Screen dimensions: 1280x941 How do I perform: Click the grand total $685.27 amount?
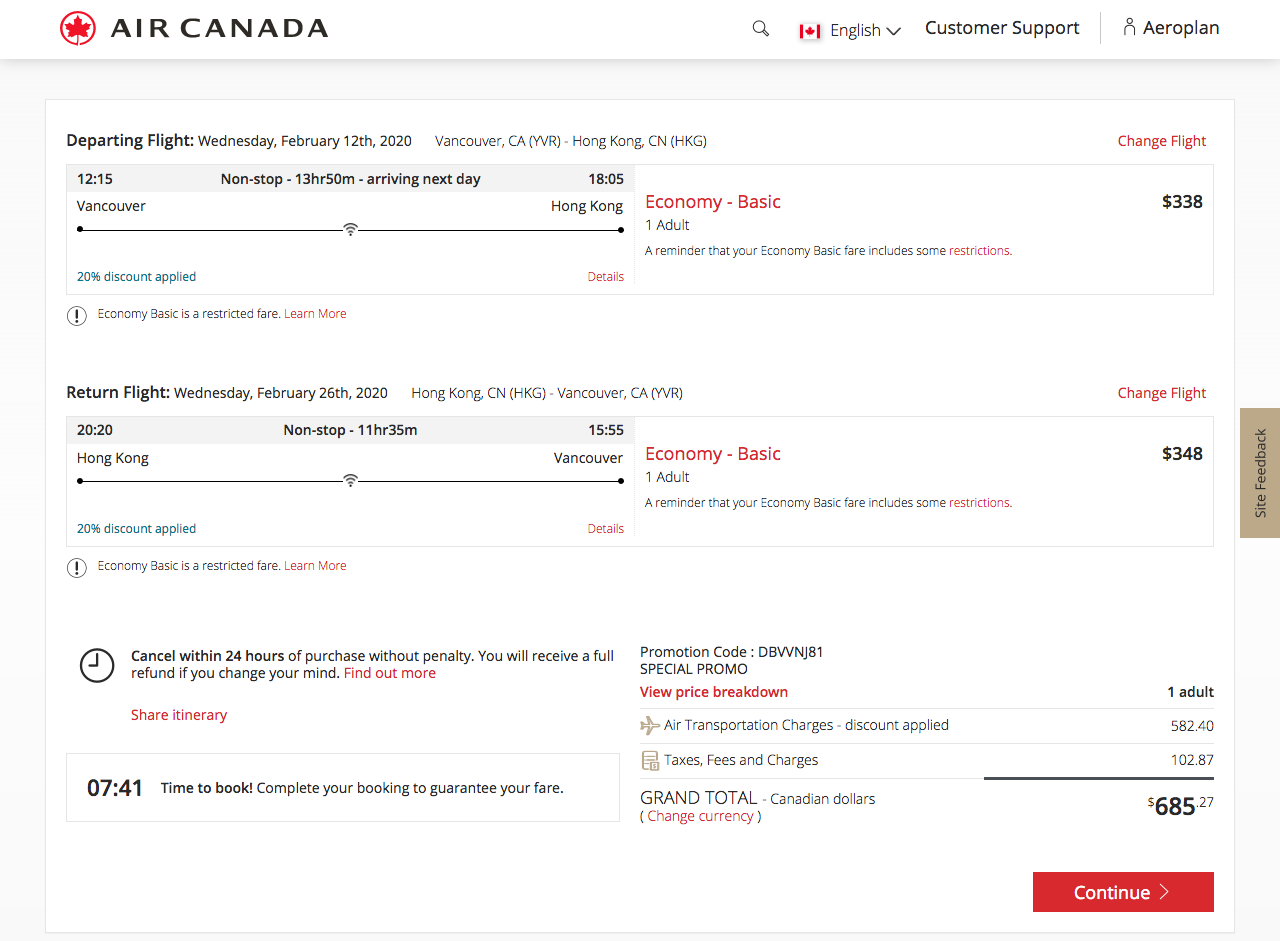[1181, 805]
